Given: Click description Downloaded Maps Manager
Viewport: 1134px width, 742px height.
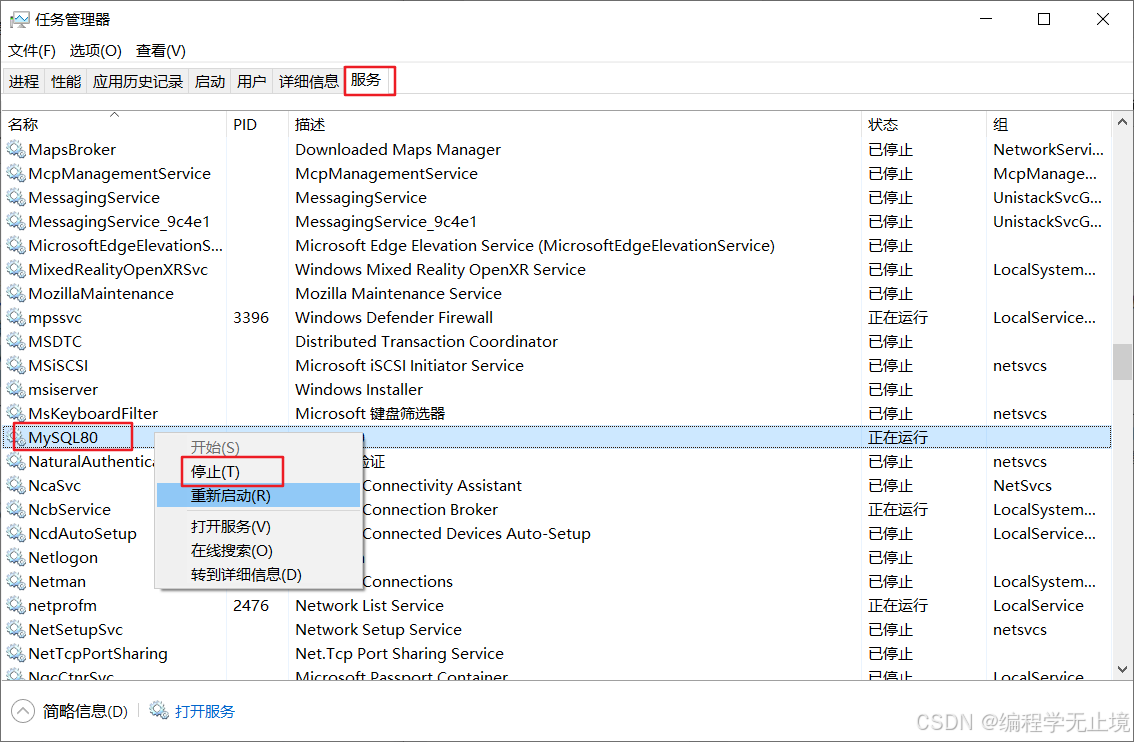Looking at the screenshot, I should 398,150.
